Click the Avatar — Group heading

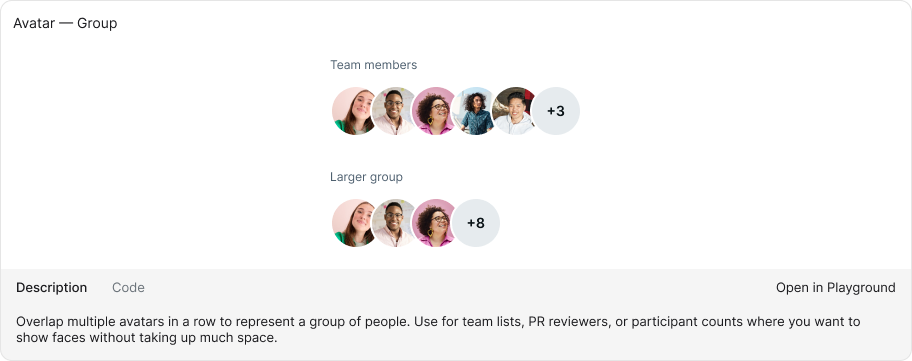pos(65,23)
